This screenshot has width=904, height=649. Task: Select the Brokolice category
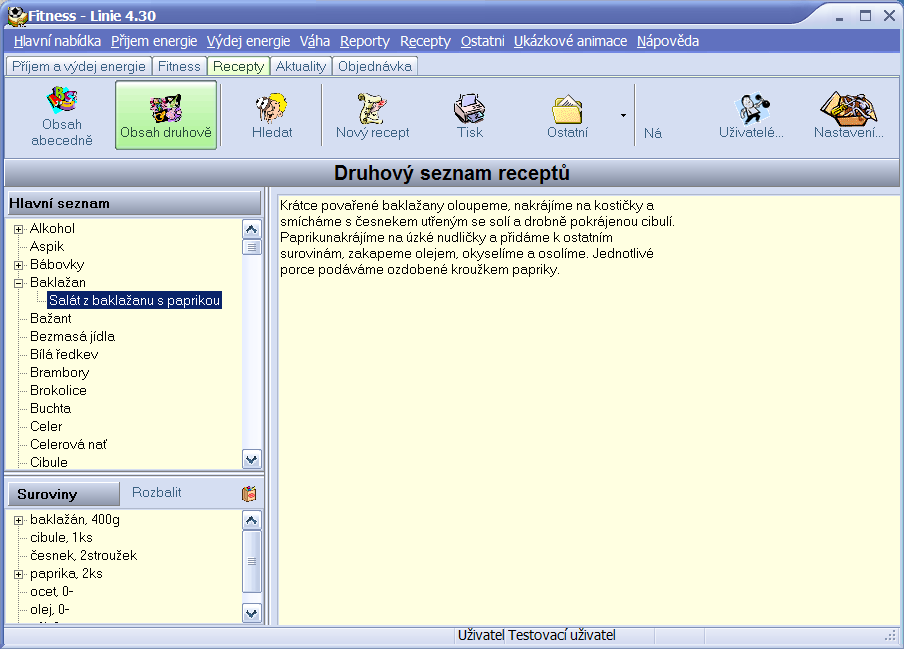click(x=58, y=390)
